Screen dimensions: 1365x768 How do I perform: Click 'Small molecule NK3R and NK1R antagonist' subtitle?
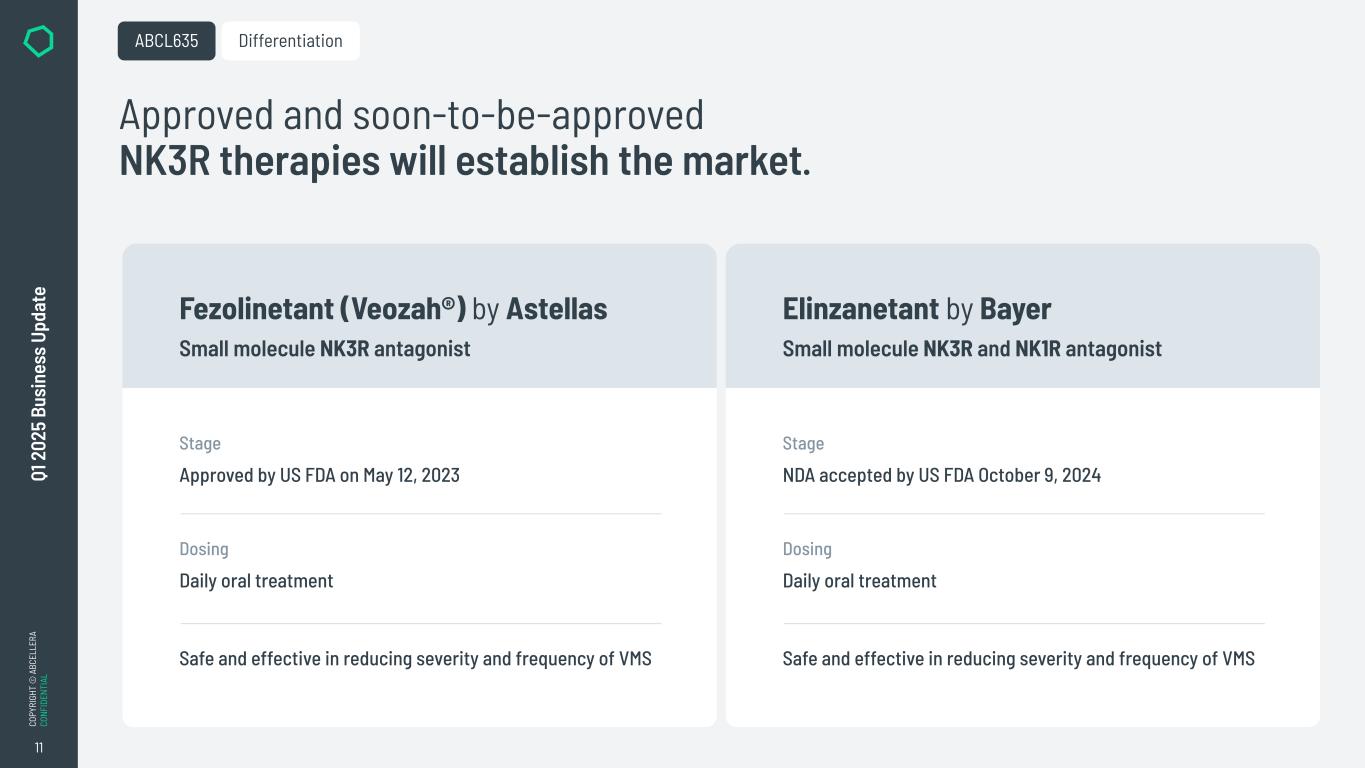971,349
